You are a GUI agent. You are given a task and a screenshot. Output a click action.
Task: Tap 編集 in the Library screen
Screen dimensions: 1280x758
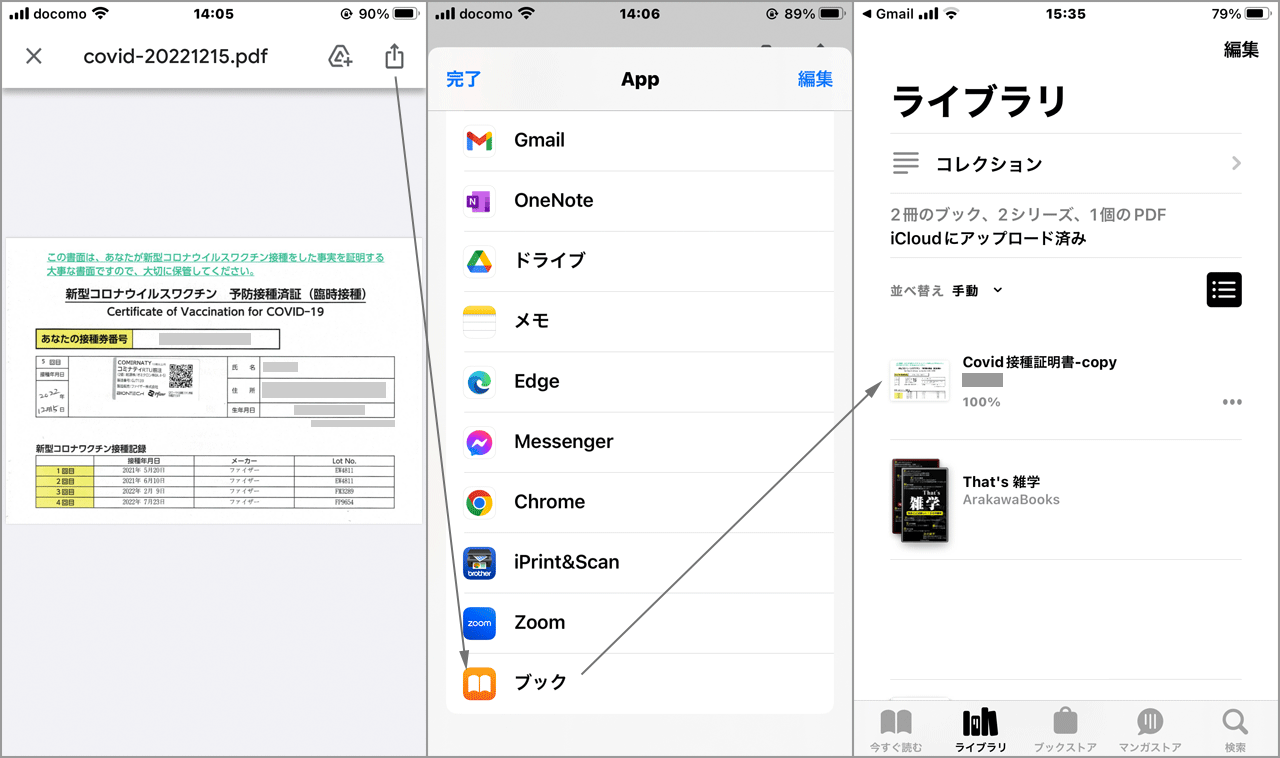pos(1241,50)
